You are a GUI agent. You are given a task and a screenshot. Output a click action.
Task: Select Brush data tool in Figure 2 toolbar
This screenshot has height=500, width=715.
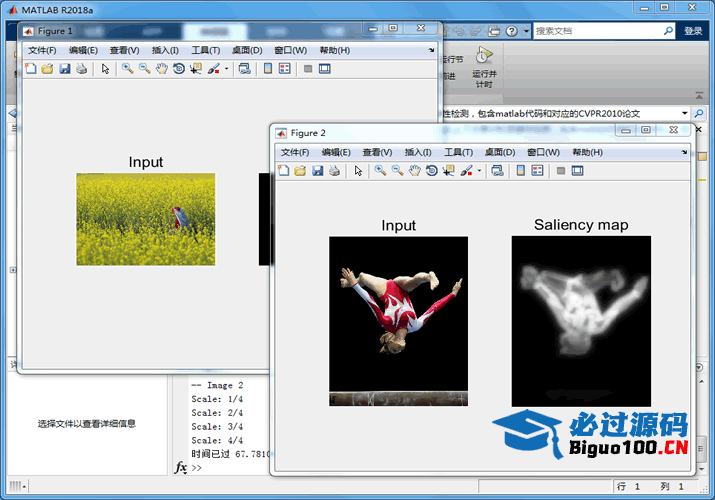click(466, 171)
